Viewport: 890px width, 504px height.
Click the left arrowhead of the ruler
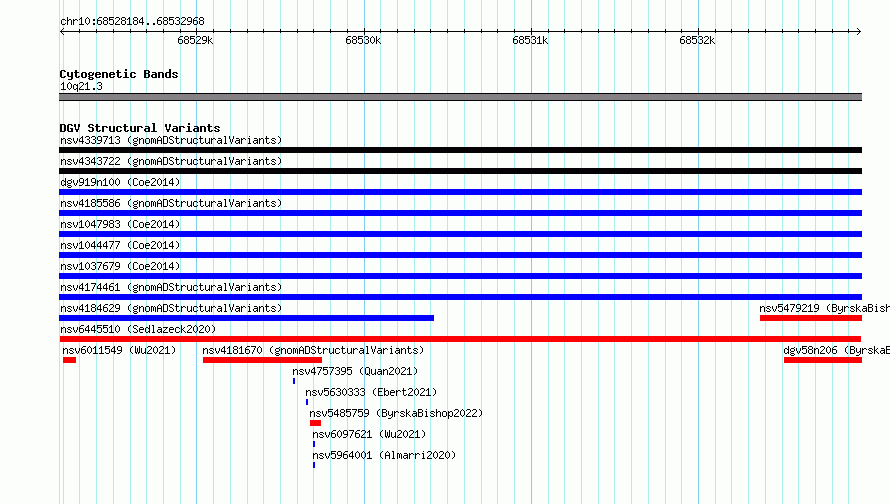pos(62,31)
